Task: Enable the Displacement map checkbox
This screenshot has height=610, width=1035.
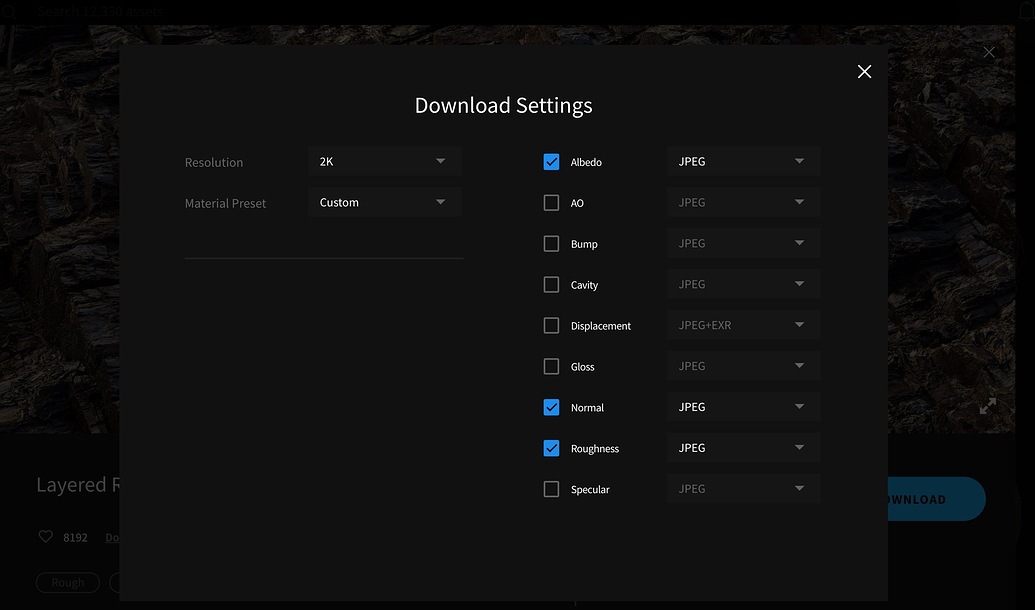Action: (551, 325)
